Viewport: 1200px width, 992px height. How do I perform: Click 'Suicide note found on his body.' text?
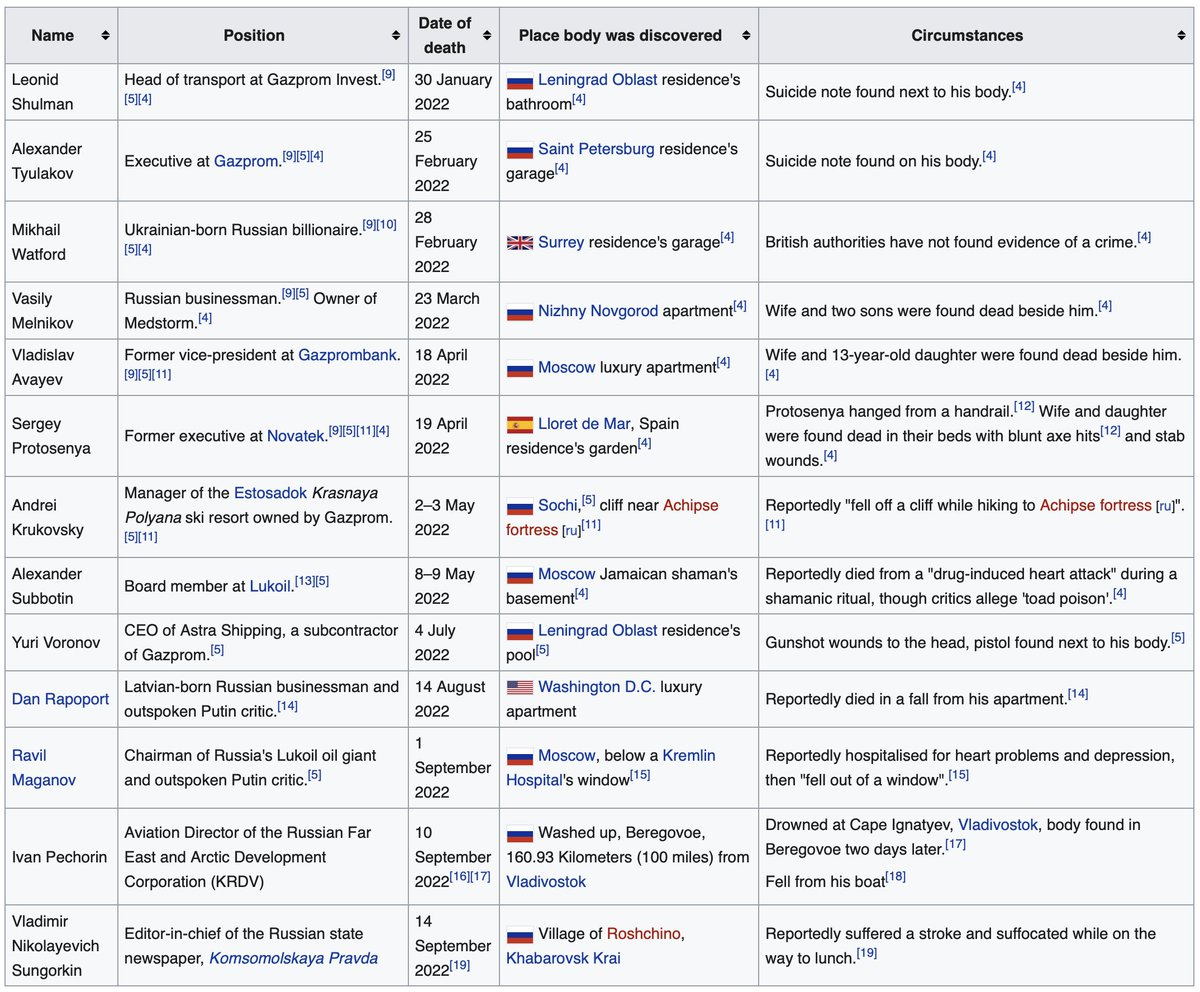[873, 161]
